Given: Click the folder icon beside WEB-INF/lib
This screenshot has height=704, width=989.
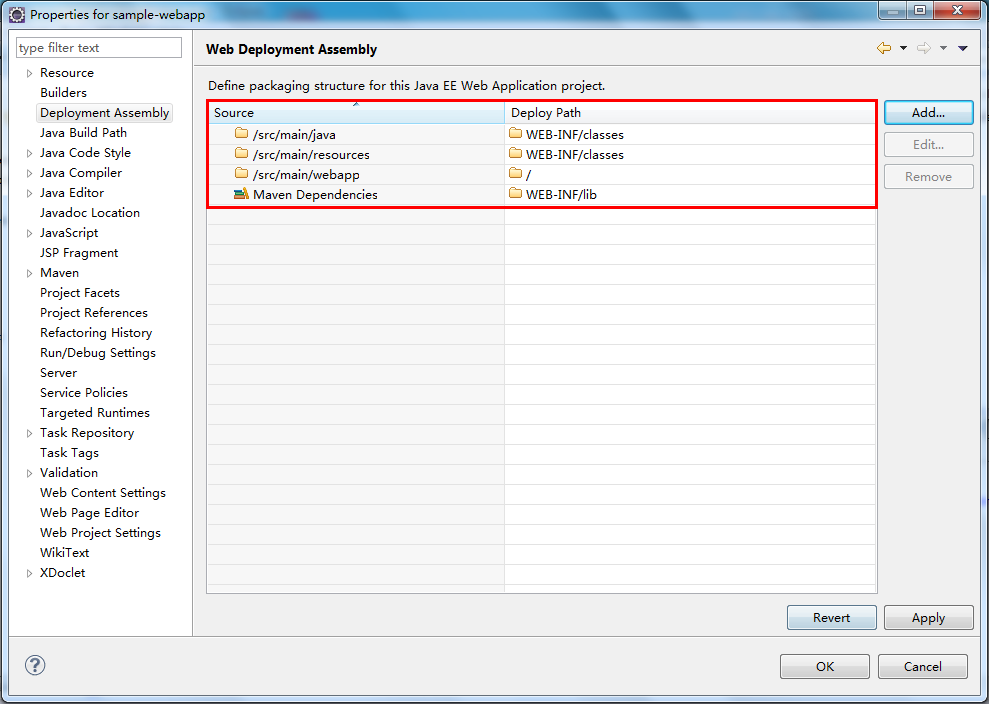Looking at the screenshot, I should [515, 193].
